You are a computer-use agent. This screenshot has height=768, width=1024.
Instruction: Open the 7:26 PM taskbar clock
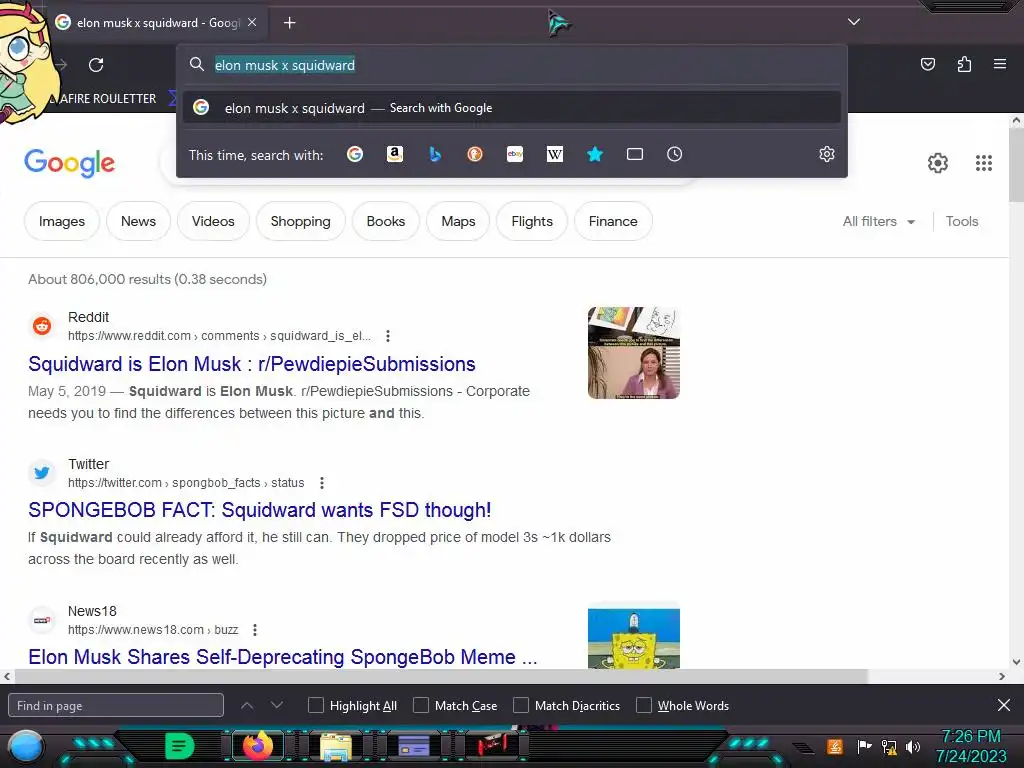971,746
